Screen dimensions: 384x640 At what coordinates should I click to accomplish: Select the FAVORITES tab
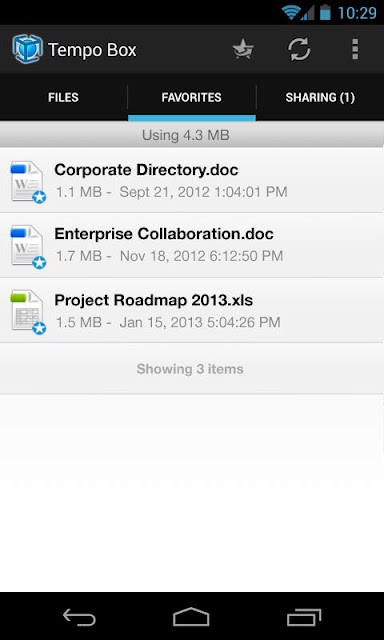point(191,98)
